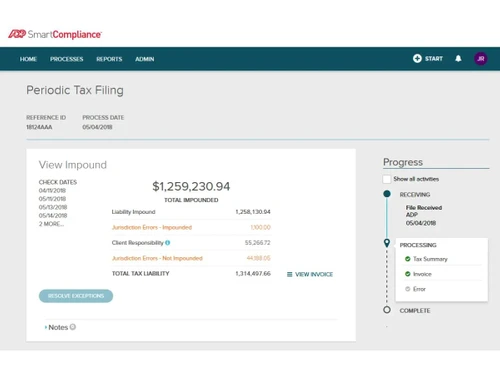Click the File Received entry
Image resolution: width=500 pixels, height=375 pixels.
coord(424,208)
